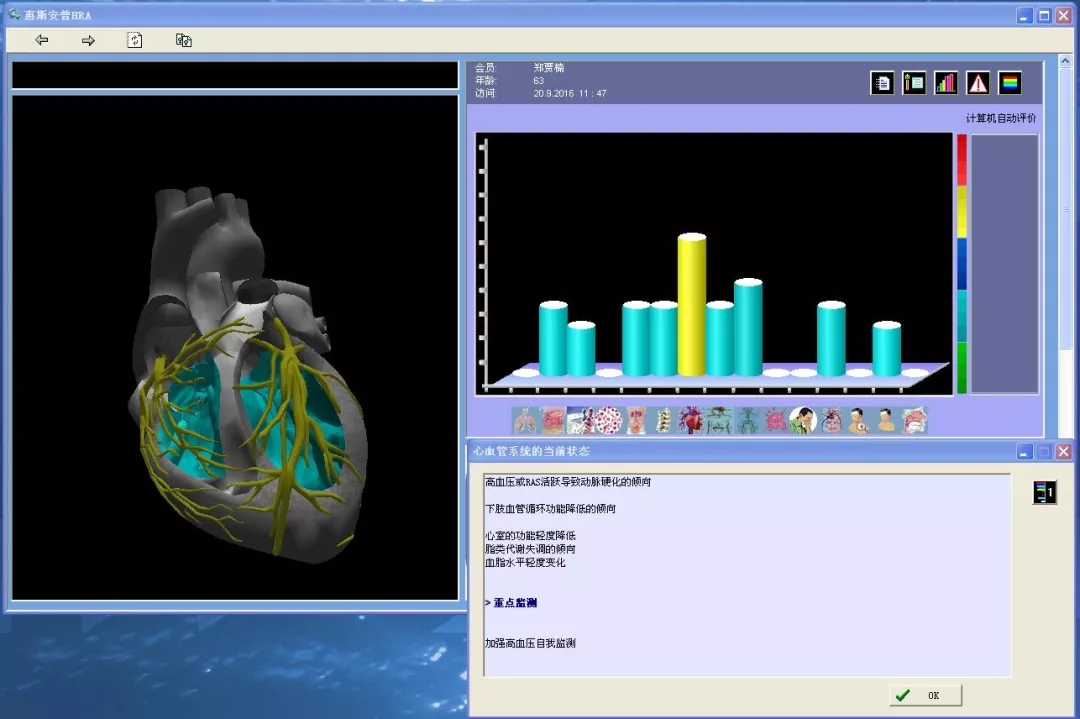Click the refresh page toolbar icon

135,40
